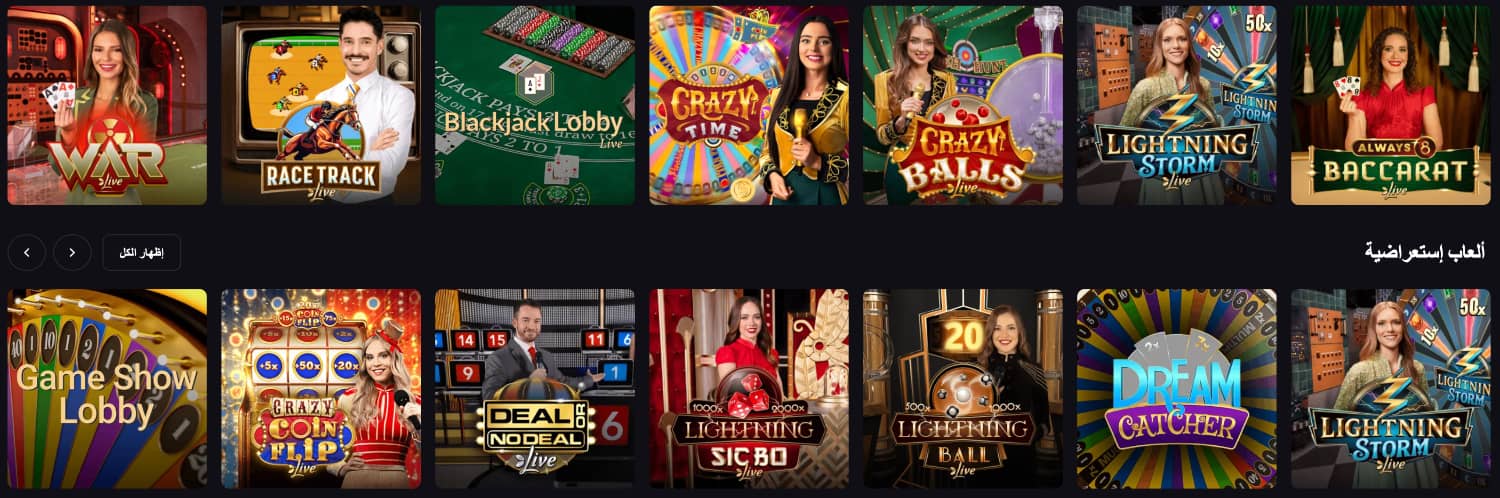Screen dimensions: 1500x498
Task: Play the Dream Catcher game
Action: (x=1177, y=389)
